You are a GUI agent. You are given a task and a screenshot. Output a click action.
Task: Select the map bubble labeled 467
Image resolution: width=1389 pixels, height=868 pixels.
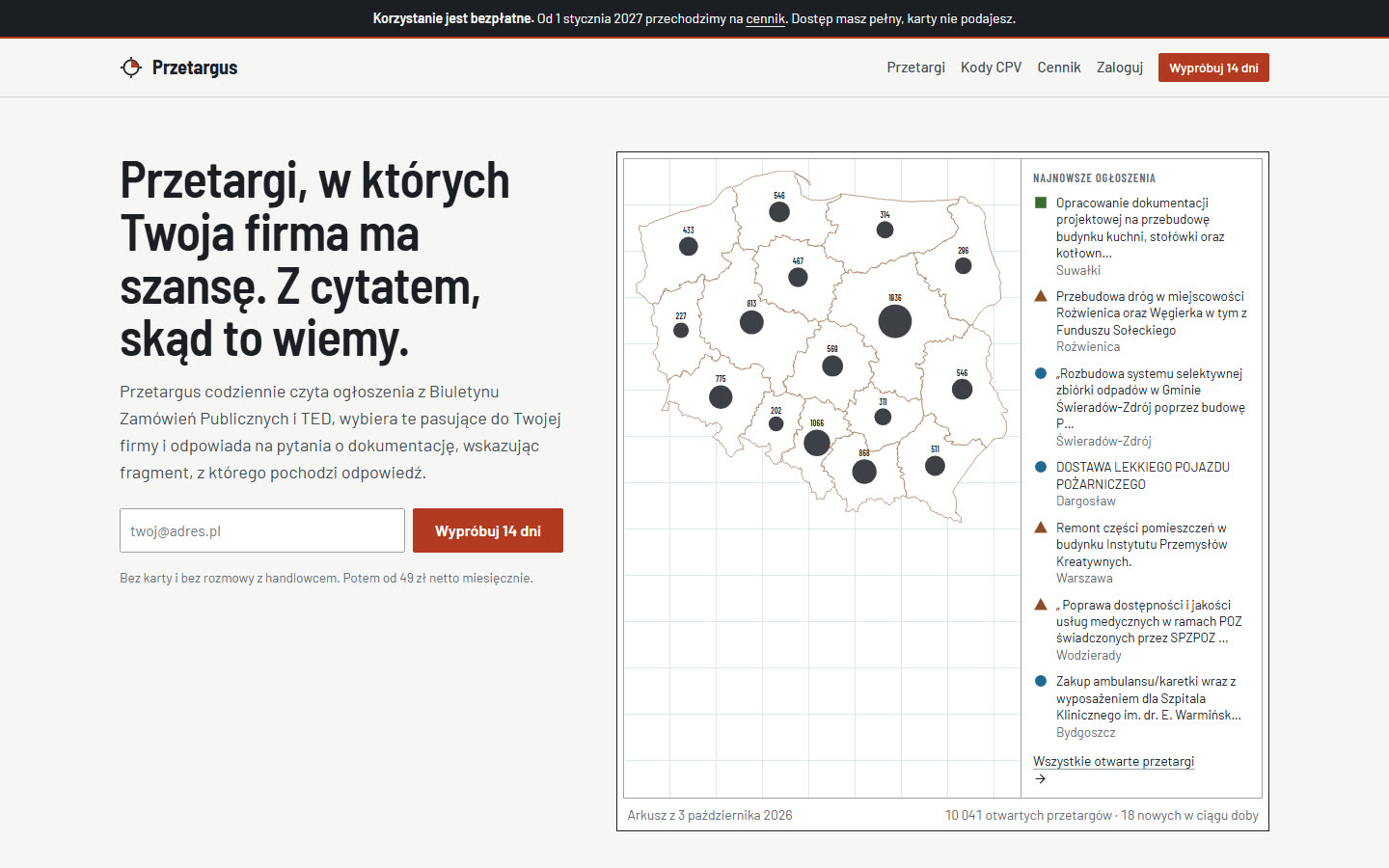798,278
